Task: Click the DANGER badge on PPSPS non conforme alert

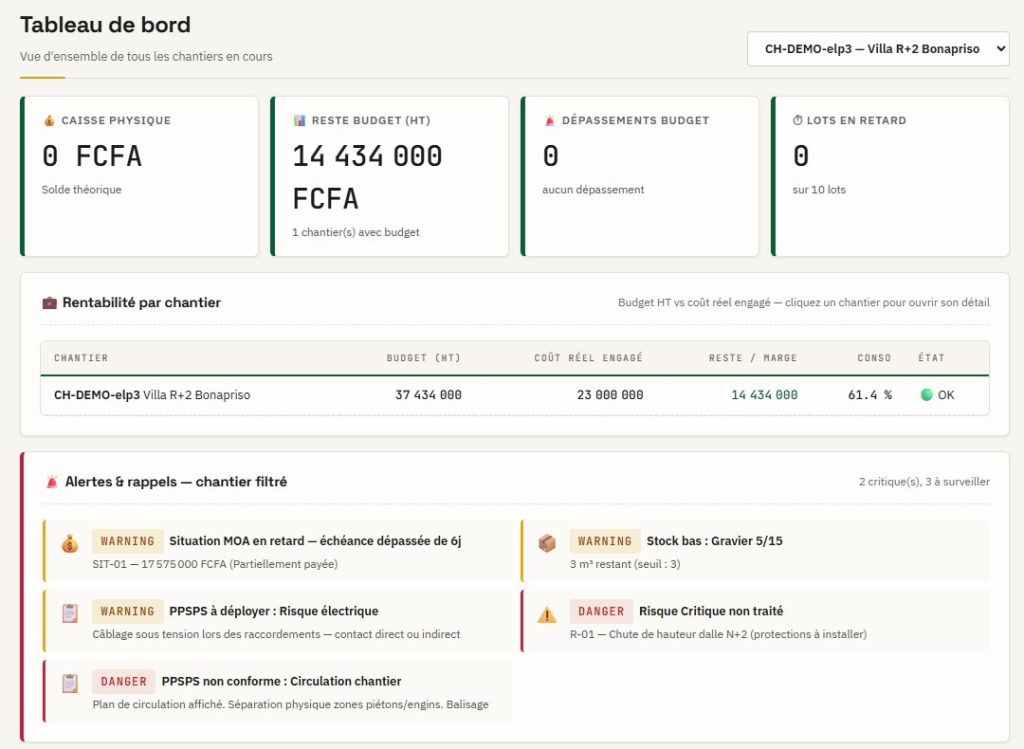Action: pos(123,681)
